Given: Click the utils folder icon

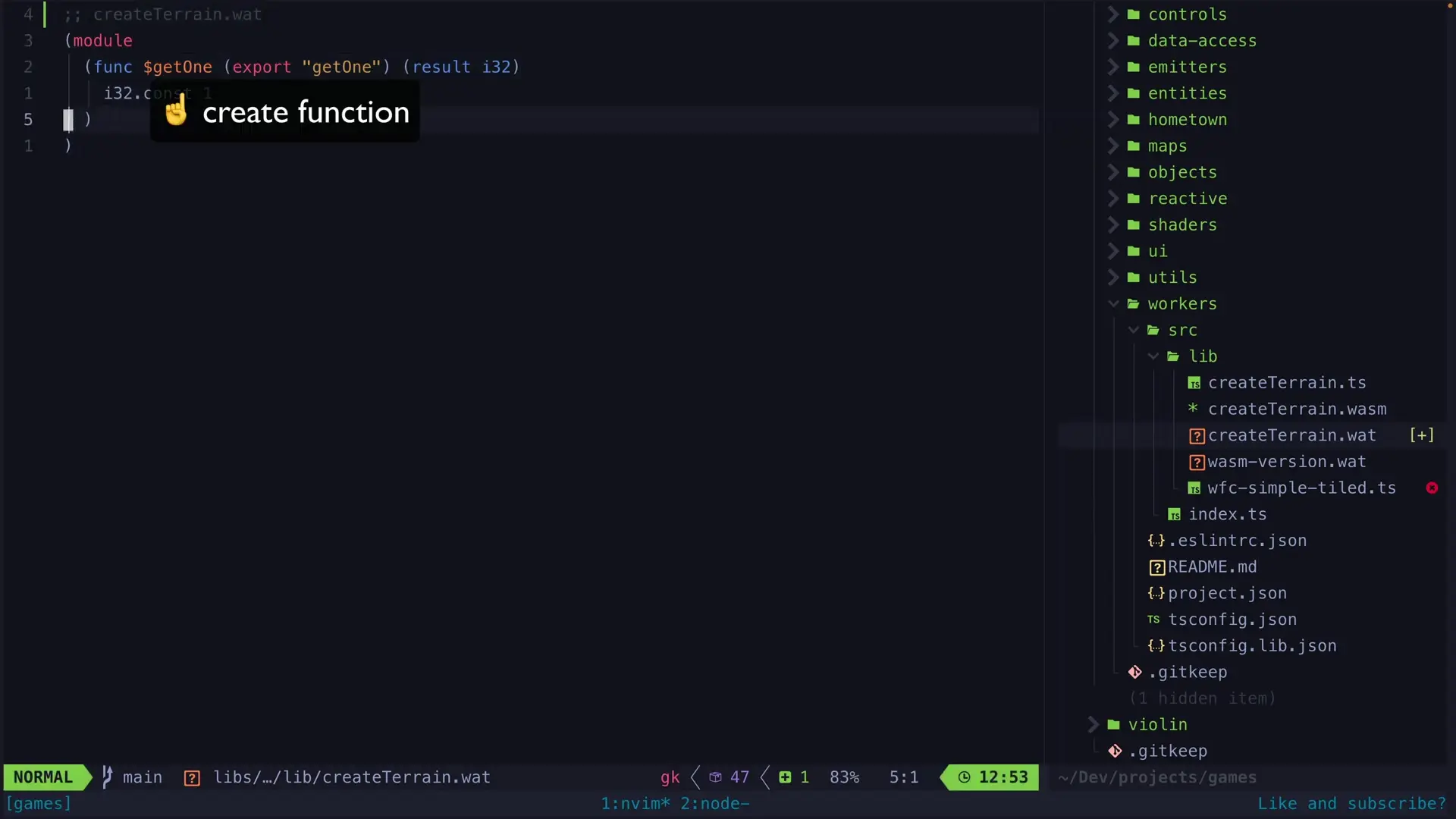Looking at the screenshot, I should click(x=1134, y=278).
